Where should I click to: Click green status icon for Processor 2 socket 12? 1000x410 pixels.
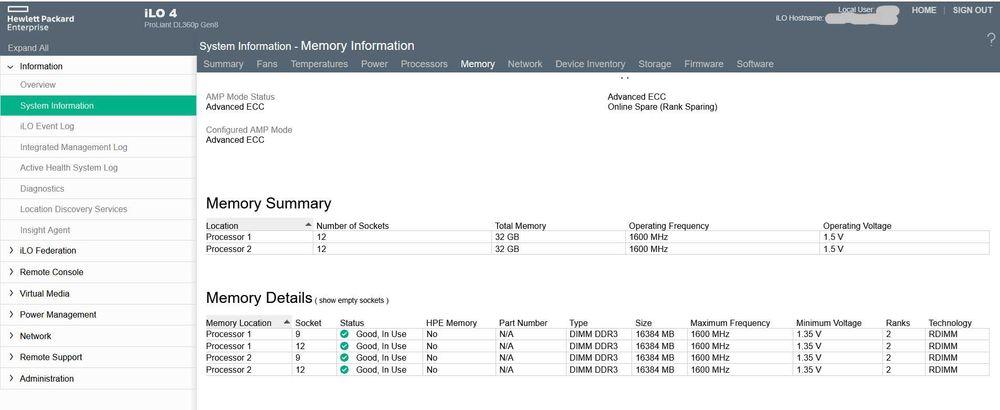point(344,370)
